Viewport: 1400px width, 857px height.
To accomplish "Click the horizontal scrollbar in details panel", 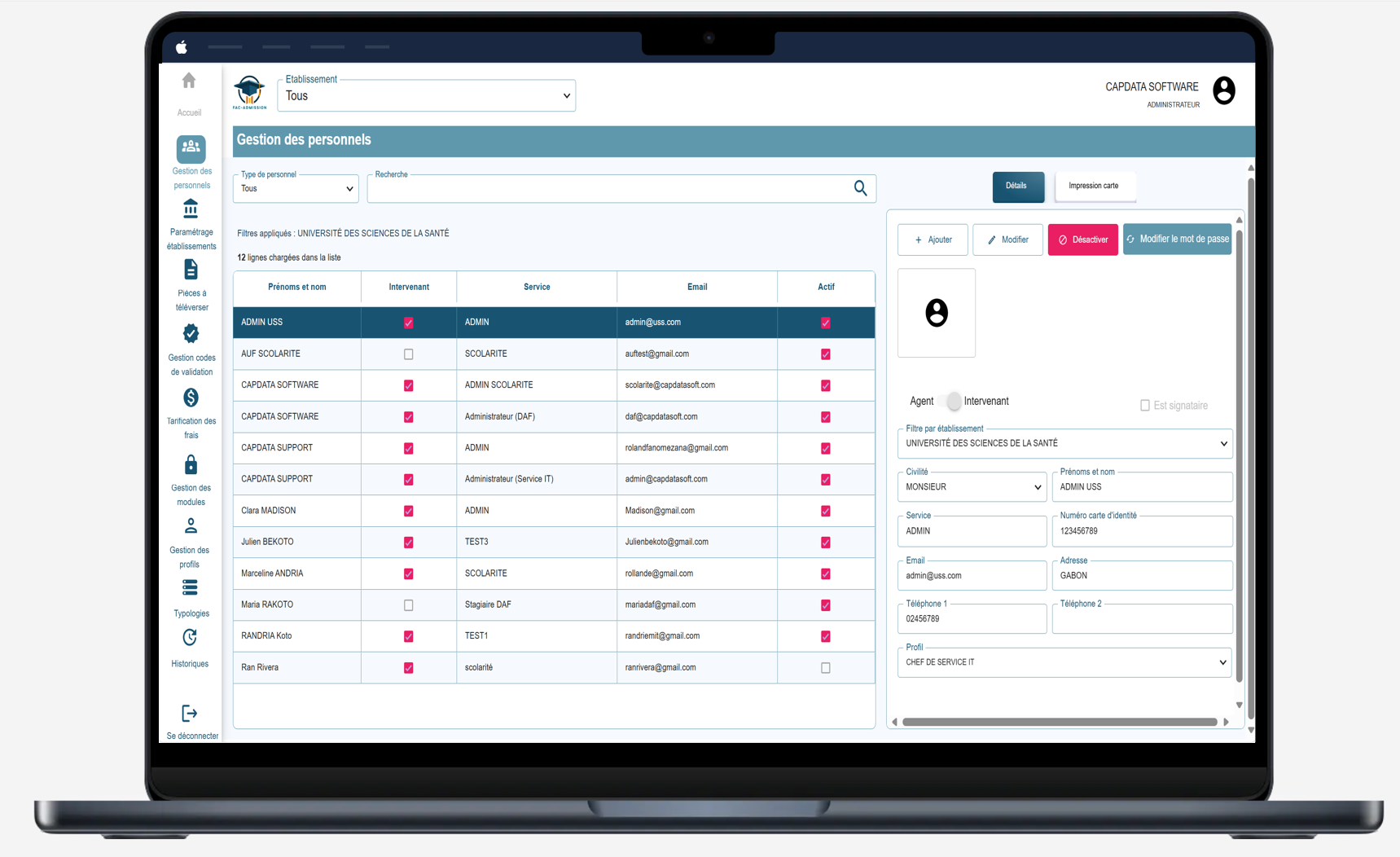I will coord(1059,723).
